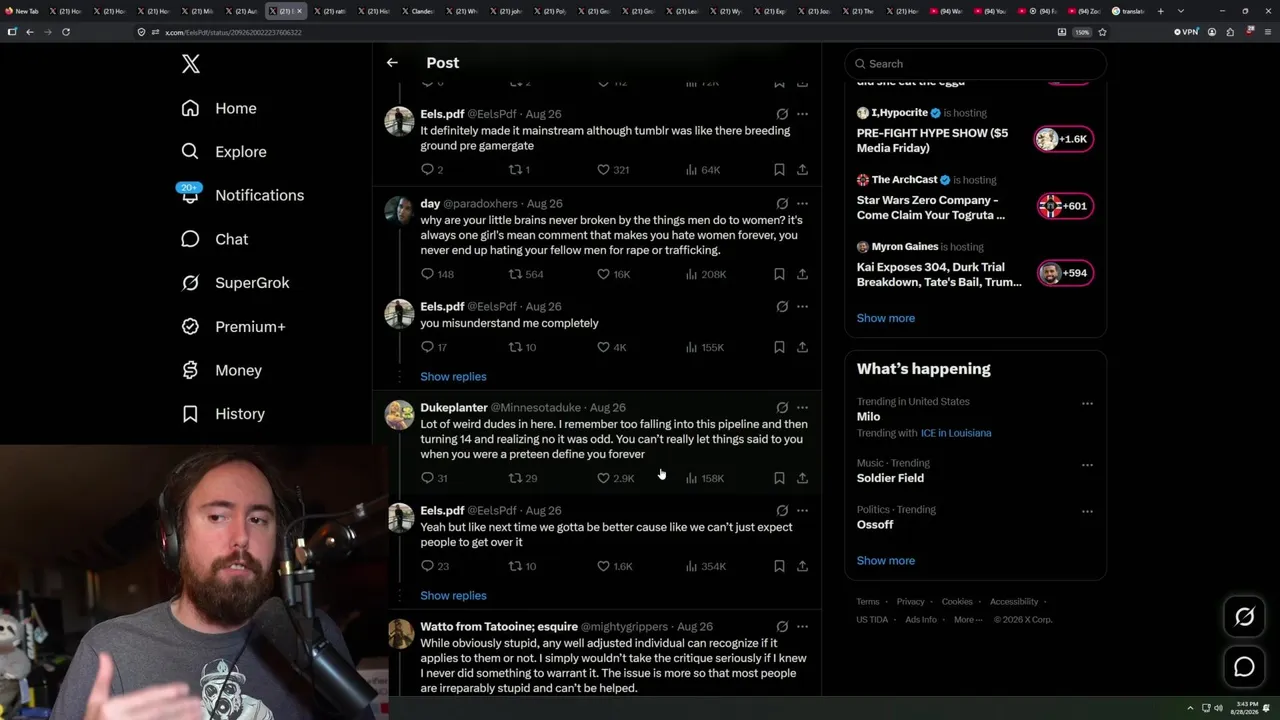This screenshot has width=1280, height=720.
Task: Open more options for Milo trend
Action: coord(1087,403)
